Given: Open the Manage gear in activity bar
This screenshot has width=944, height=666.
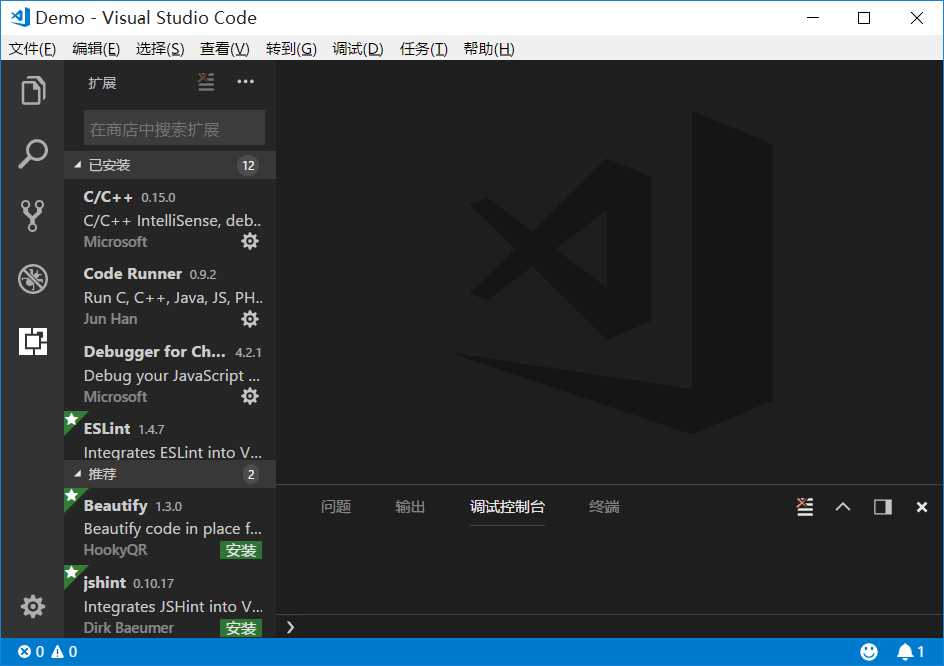Looking at the screenshot, I should point(33,606).
